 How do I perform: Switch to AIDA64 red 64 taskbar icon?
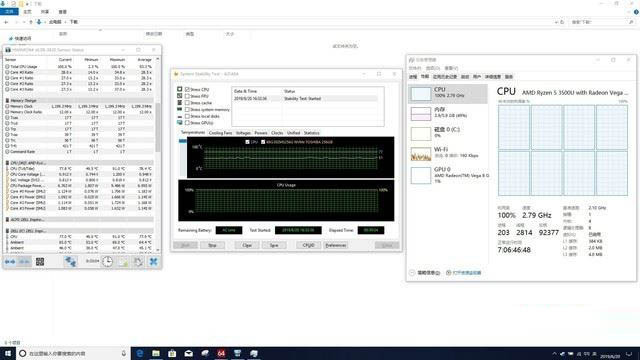[x=221, y=353]
